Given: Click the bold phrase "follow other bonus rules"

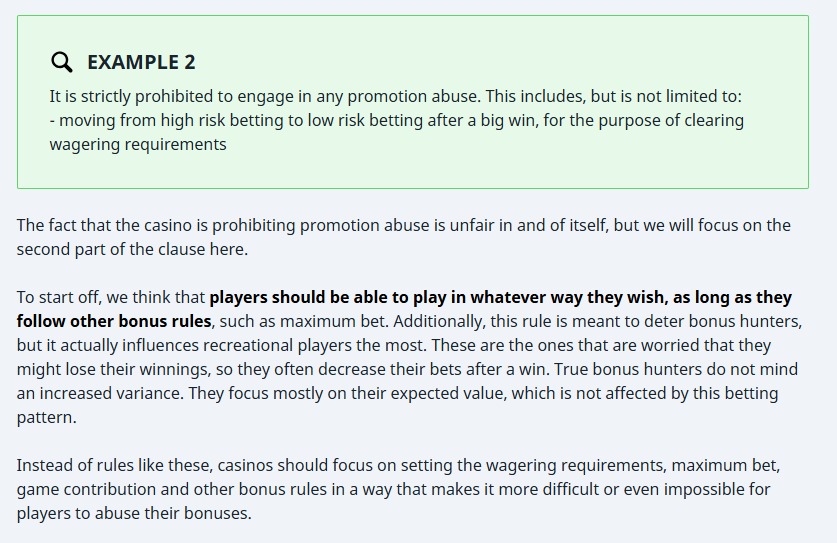Looking at the screenshot, I should coord(114,322).
